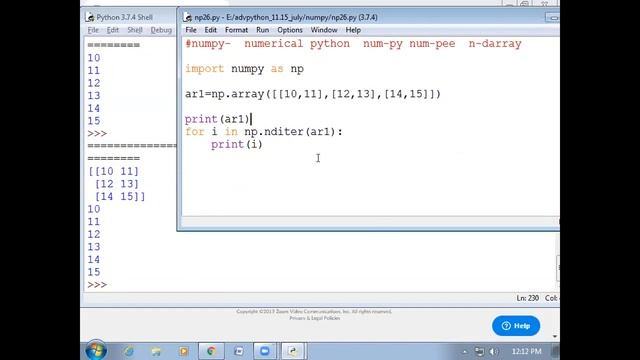The height and width of the screenshot is (360, 640).
Task: Open Window menu in editor window
Action: coord(324,30)
